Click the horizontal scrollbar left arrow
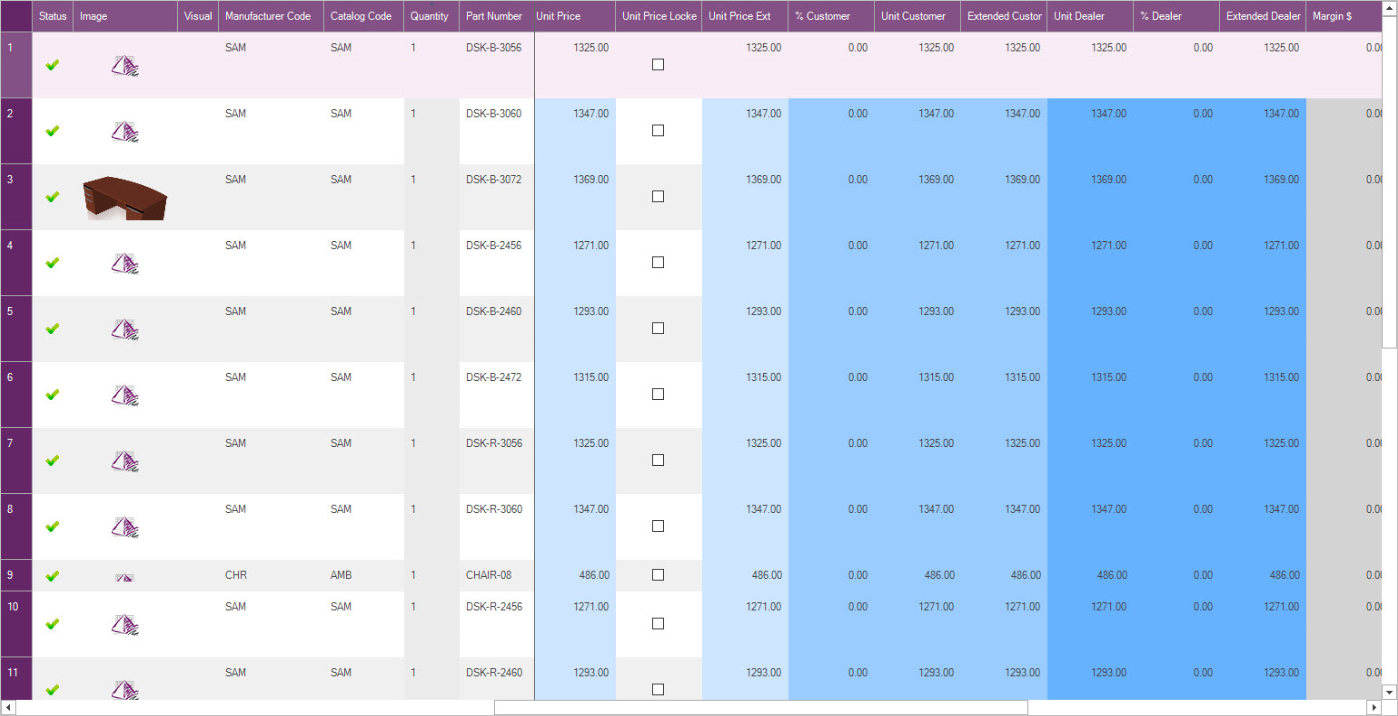The image size is (1398, 716). (x=8, y=707)
